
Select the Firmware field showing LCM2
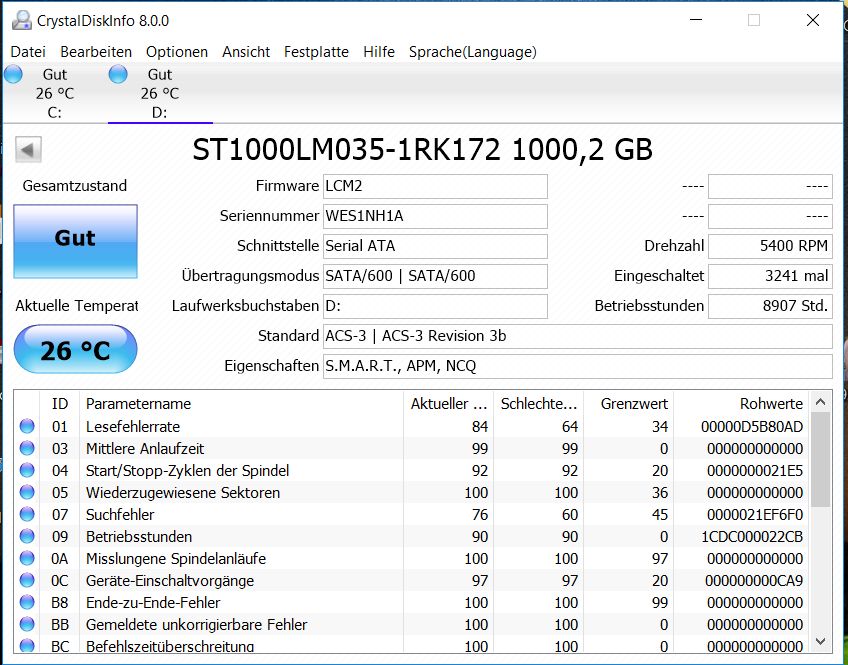pyautogui.click(x=435, y=186)
